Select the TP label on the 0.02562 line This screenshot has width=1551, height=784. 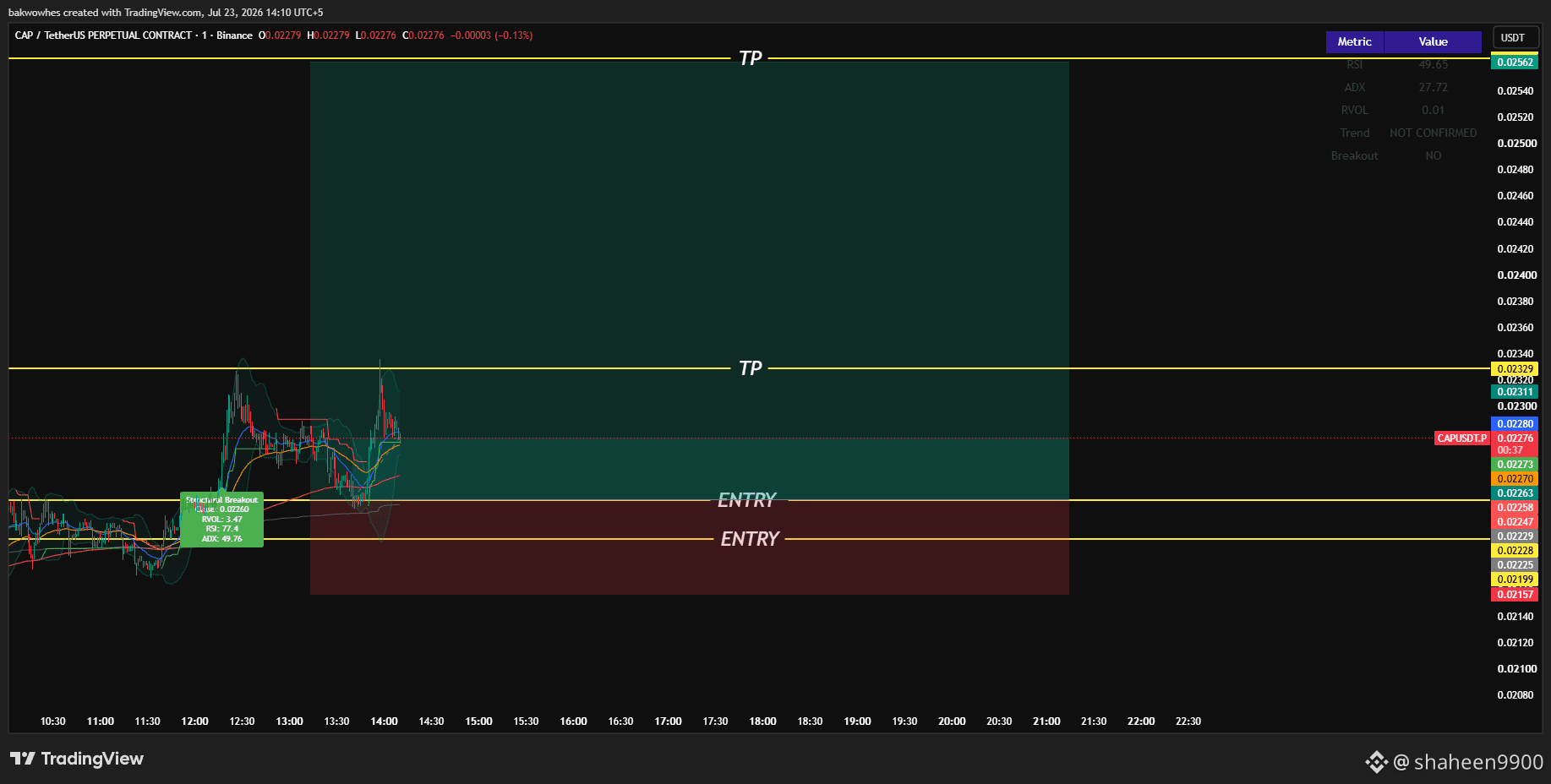[750, 58]
